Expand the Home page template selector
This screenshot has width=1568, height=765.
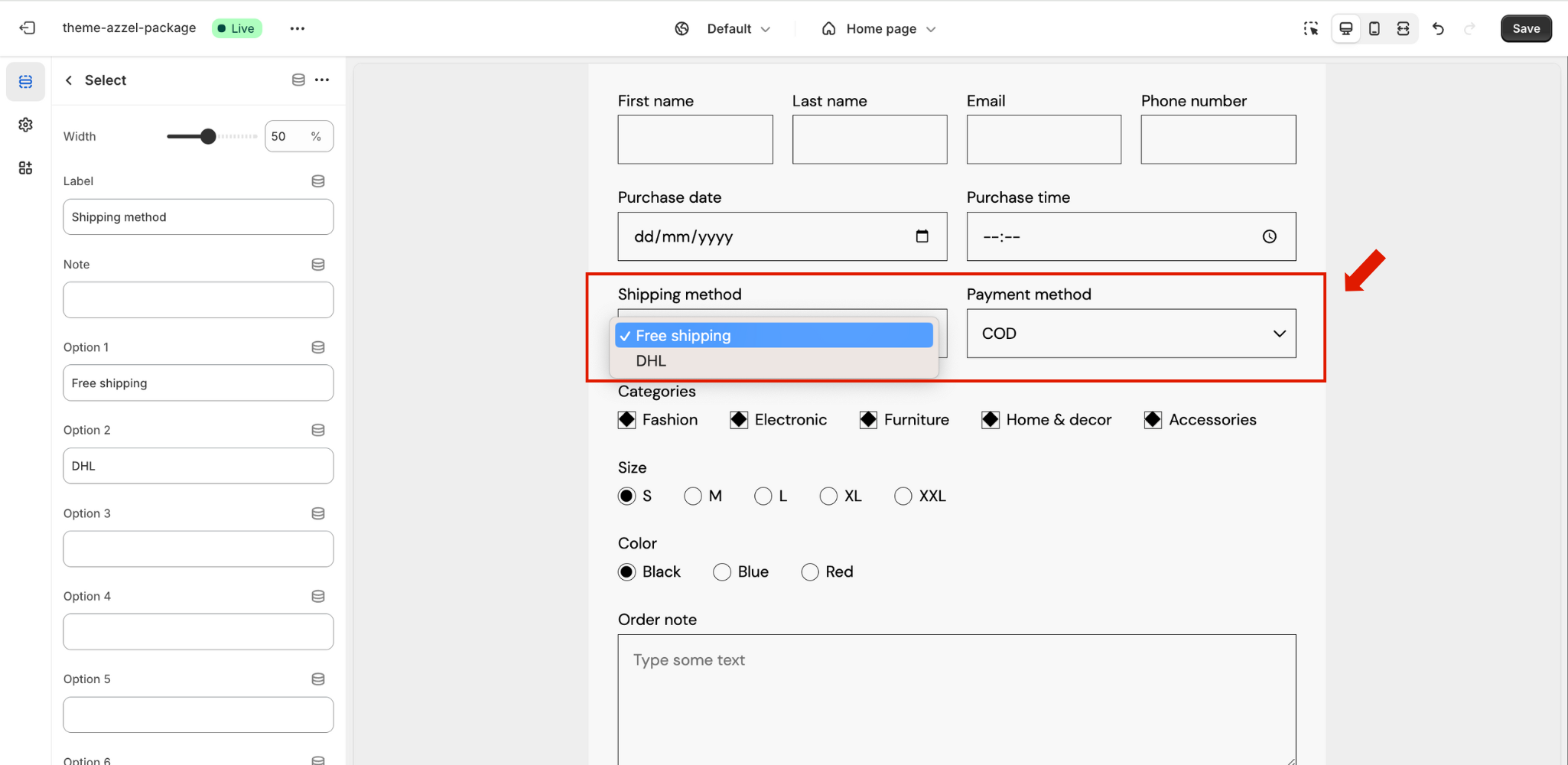(x=880, y=28)
